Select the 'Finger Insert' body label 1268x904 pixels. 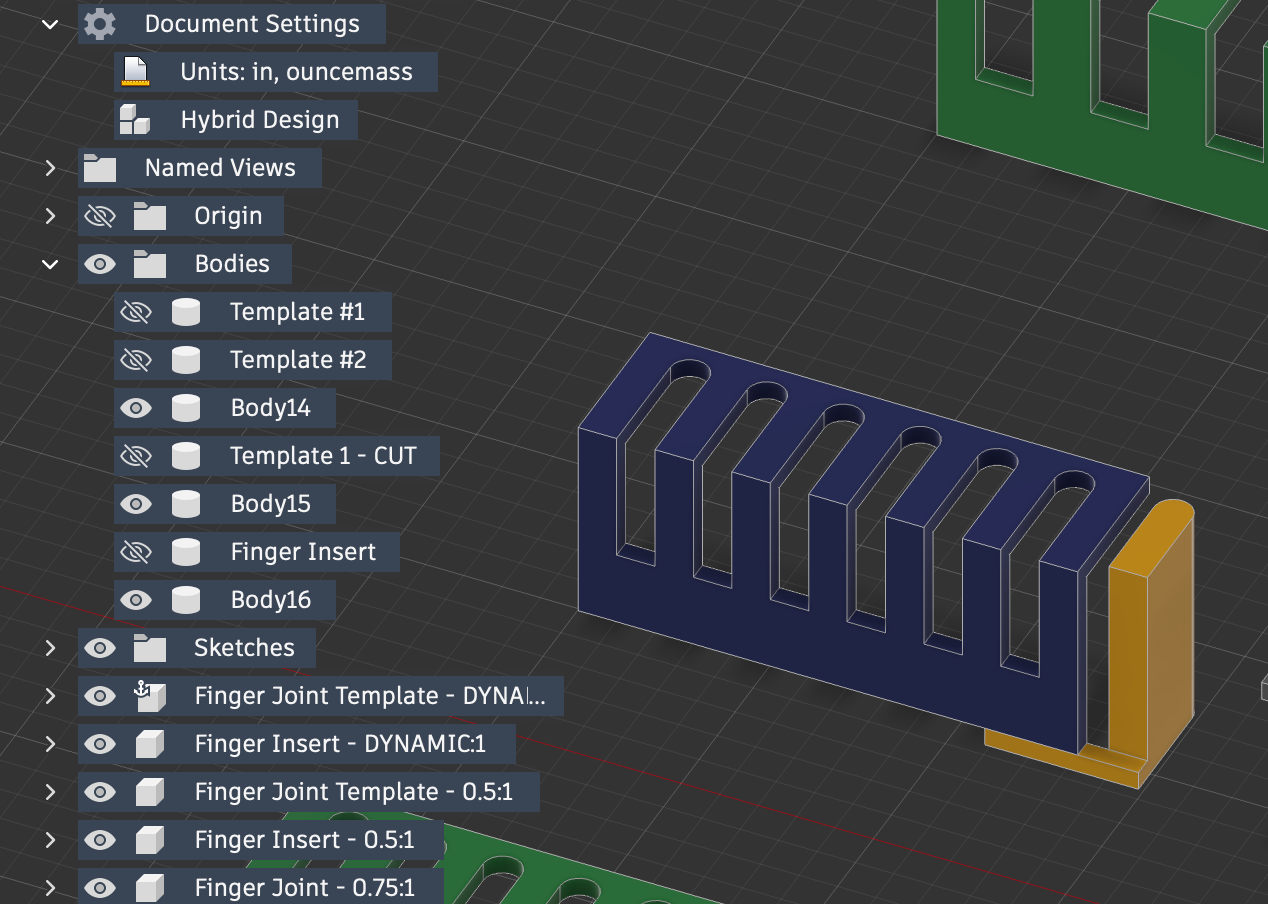point(303,552)
